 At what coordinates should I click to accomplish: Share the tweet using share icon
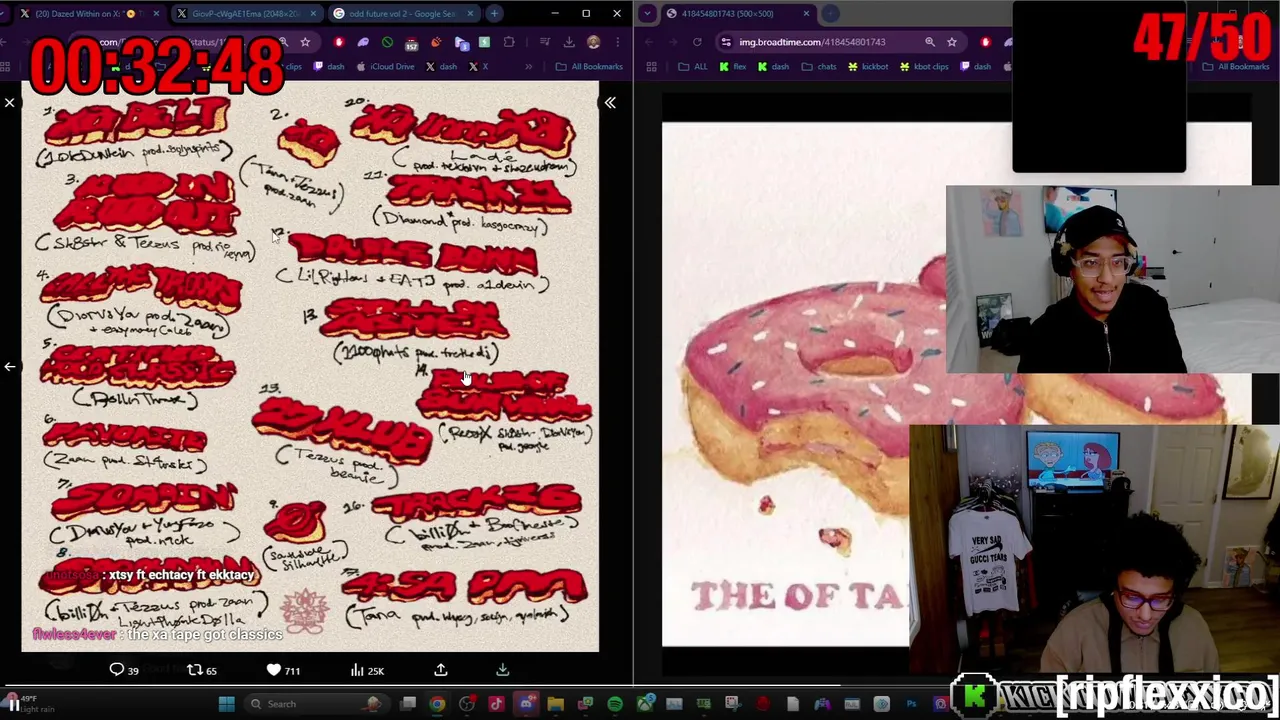pyautogui.click(x=441, y=670)
